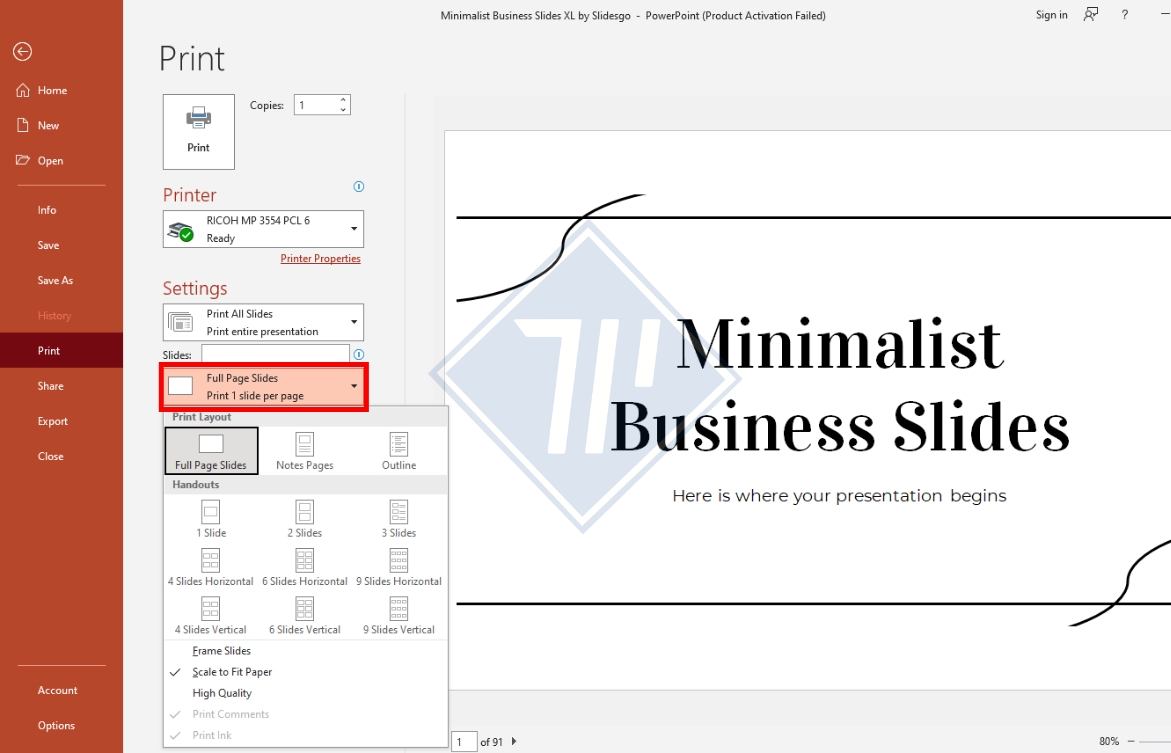This screenshot has height=753, width=1171.
Task: Open the Export menu item
Action: click(x=53, y=421)
